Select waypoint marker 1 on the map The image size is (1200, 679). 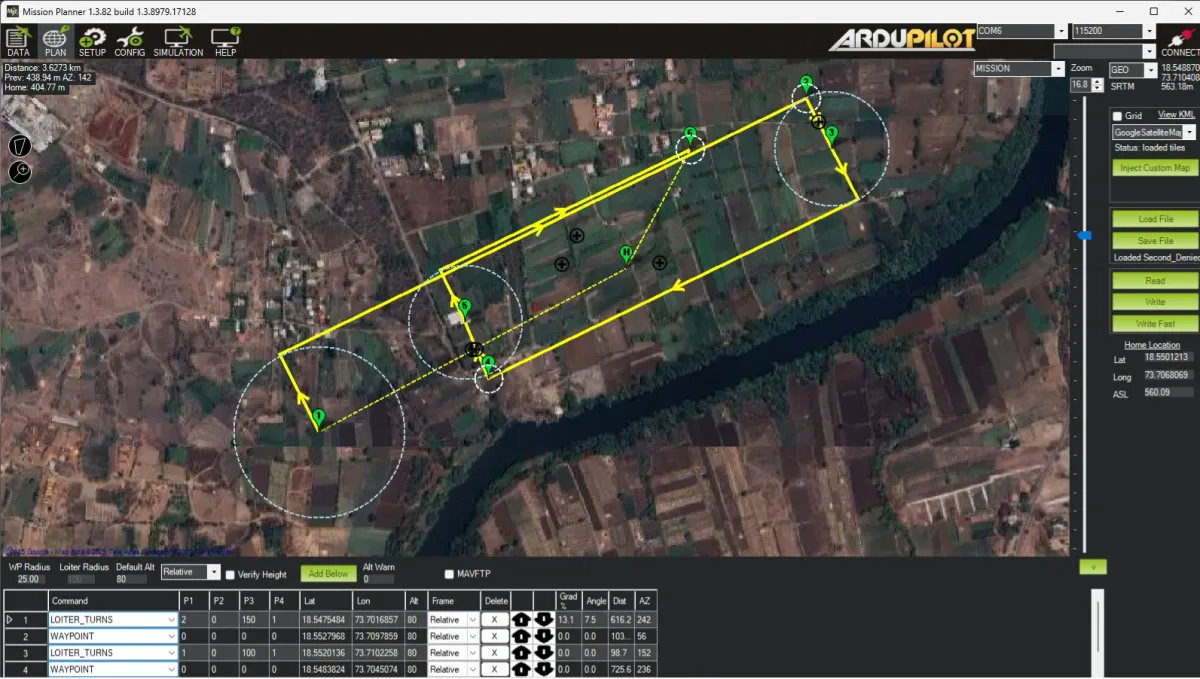point(318,418)
